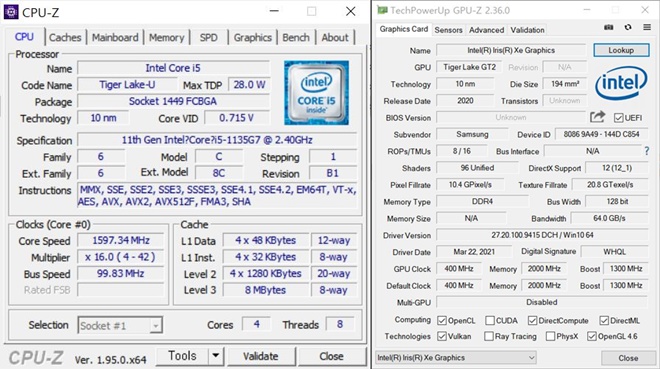Toggle the DirectCompute checkbox
This screenshot has width=660, height=369.
click(532, 321)
